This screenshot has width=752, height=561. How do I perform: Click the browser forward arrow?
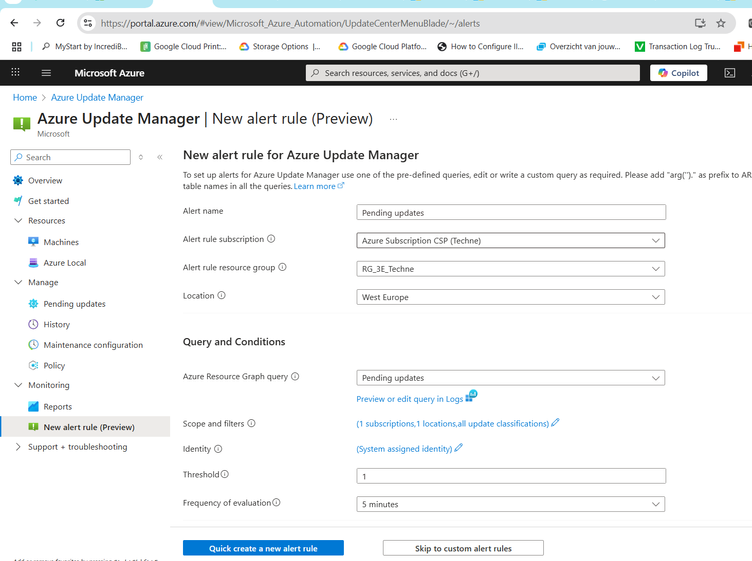(37, 23)
